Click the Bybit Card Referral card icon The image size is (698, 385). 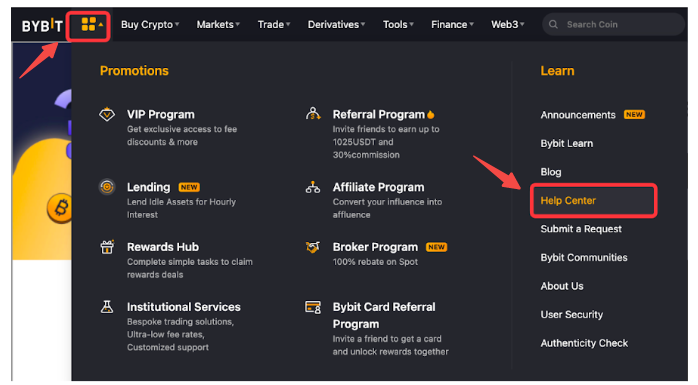coord(313,307)
